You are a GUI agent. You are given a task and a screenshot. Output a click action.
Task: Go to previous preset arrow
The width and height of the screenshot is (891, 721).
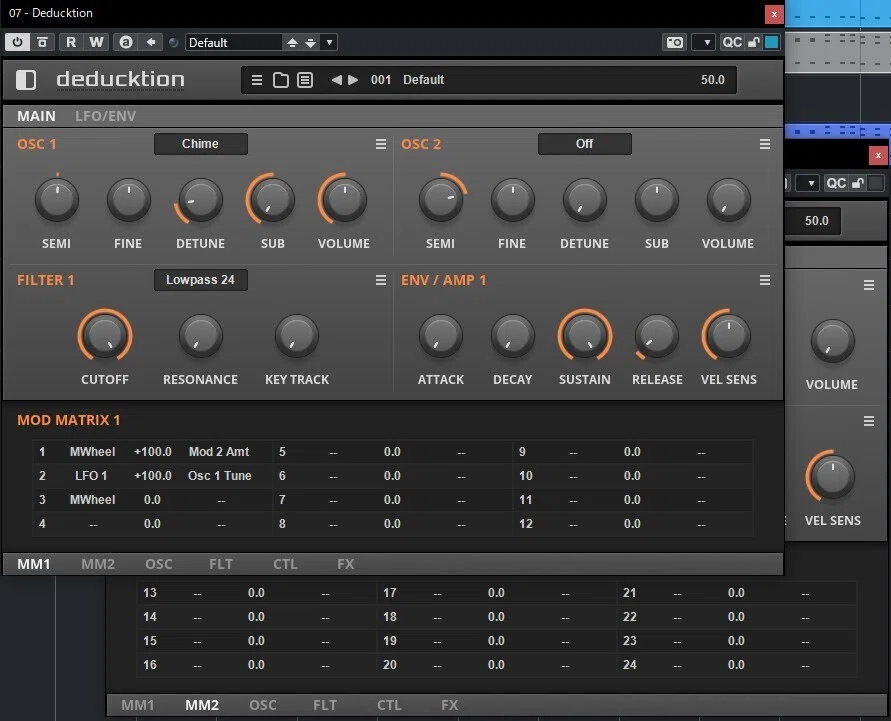pyautogui.click(x=336, y=80)
